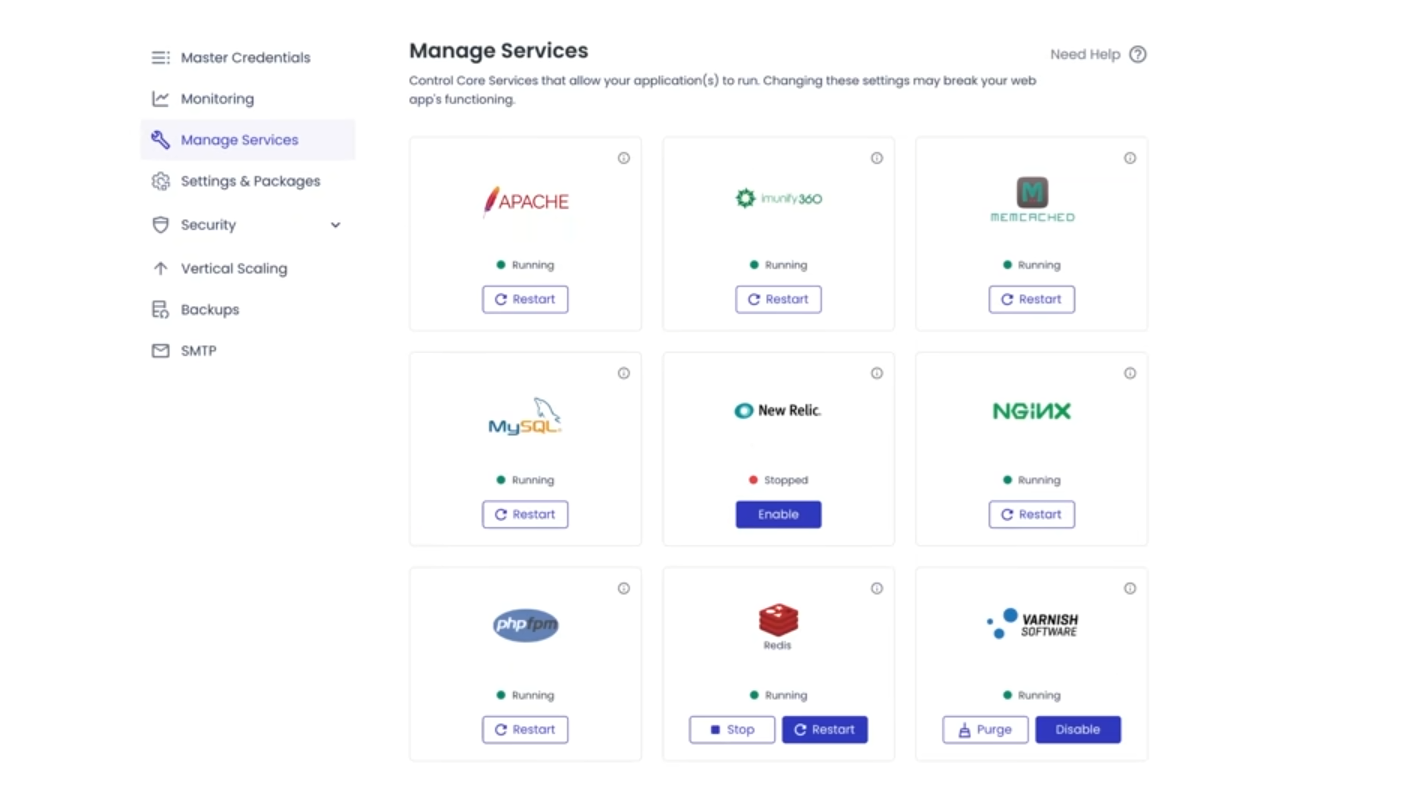
Task: Open info icon on New Relic card
Action: pos(877,373)
